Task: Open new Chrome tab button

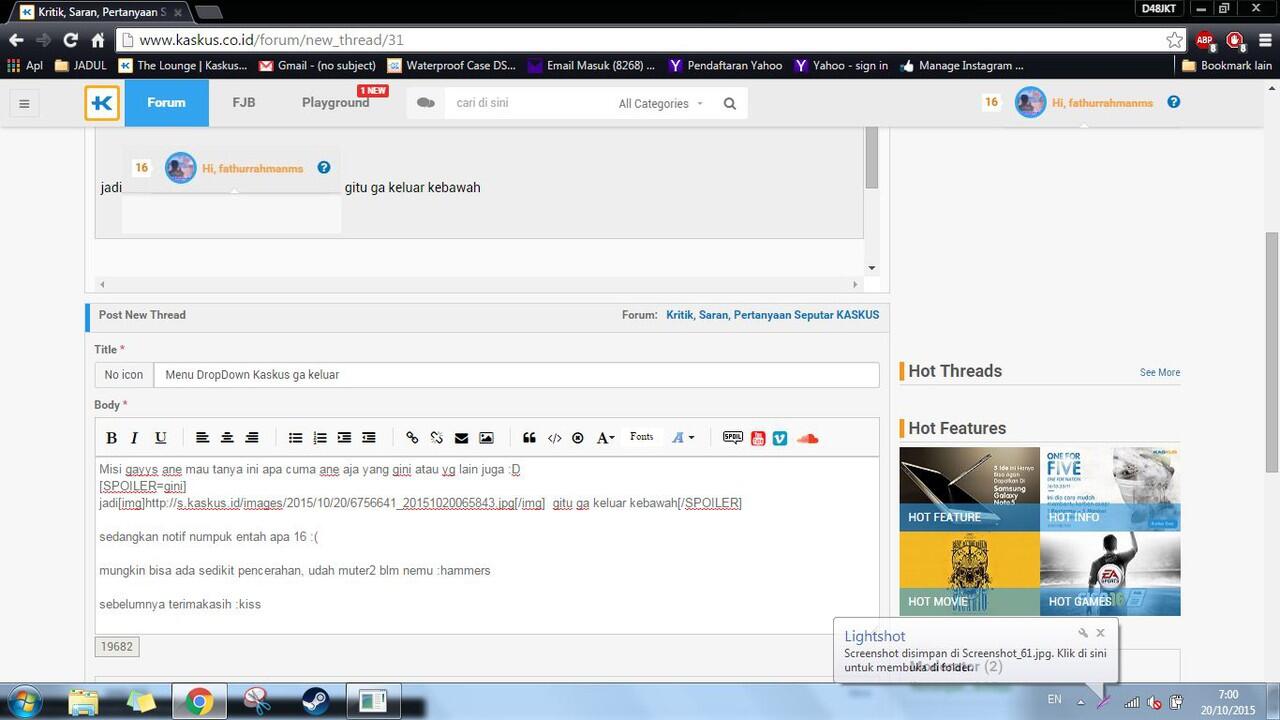Action: tap(208, 12)
